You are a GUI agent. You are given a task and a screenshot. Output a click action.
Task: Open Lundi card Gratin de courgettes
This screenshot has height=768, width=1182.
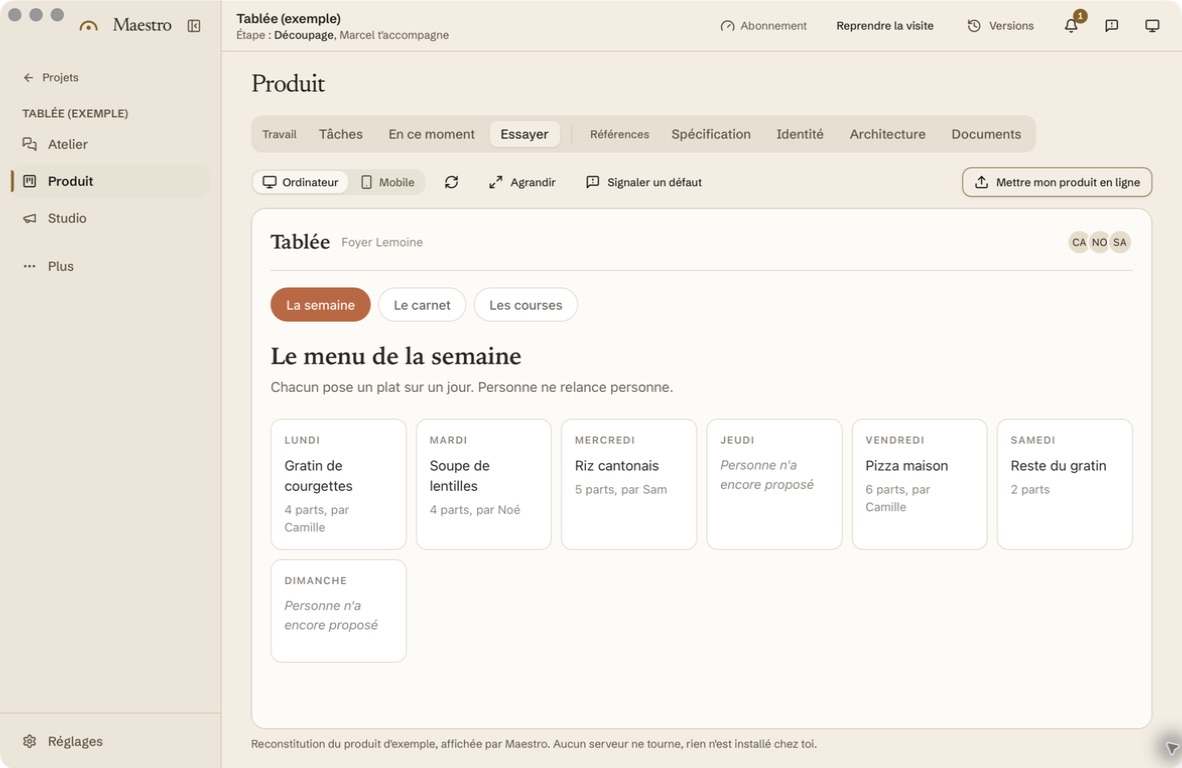point(338,485)
